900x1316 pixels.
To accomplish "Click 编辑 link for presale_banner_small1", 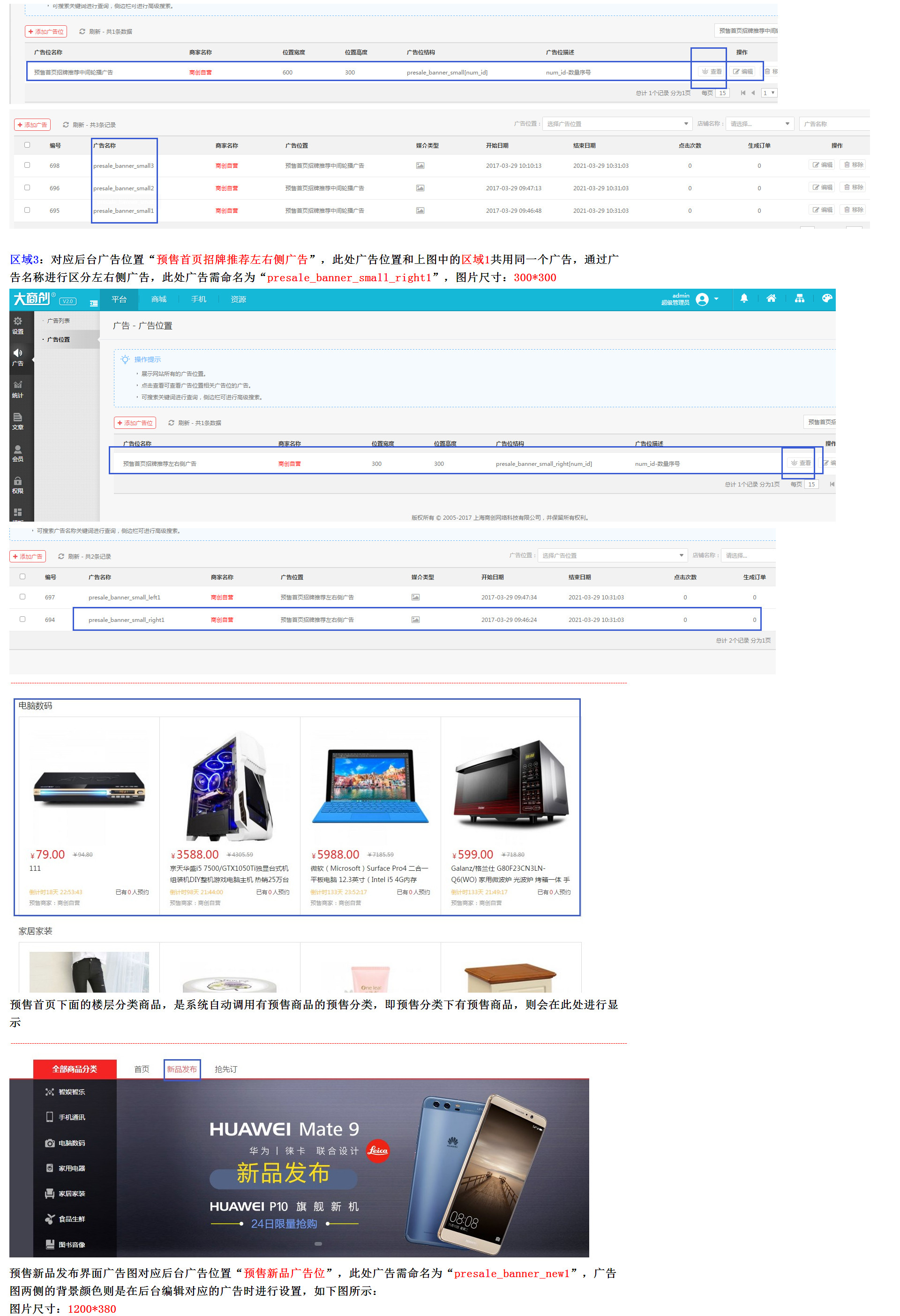I will tap(824, 210).
